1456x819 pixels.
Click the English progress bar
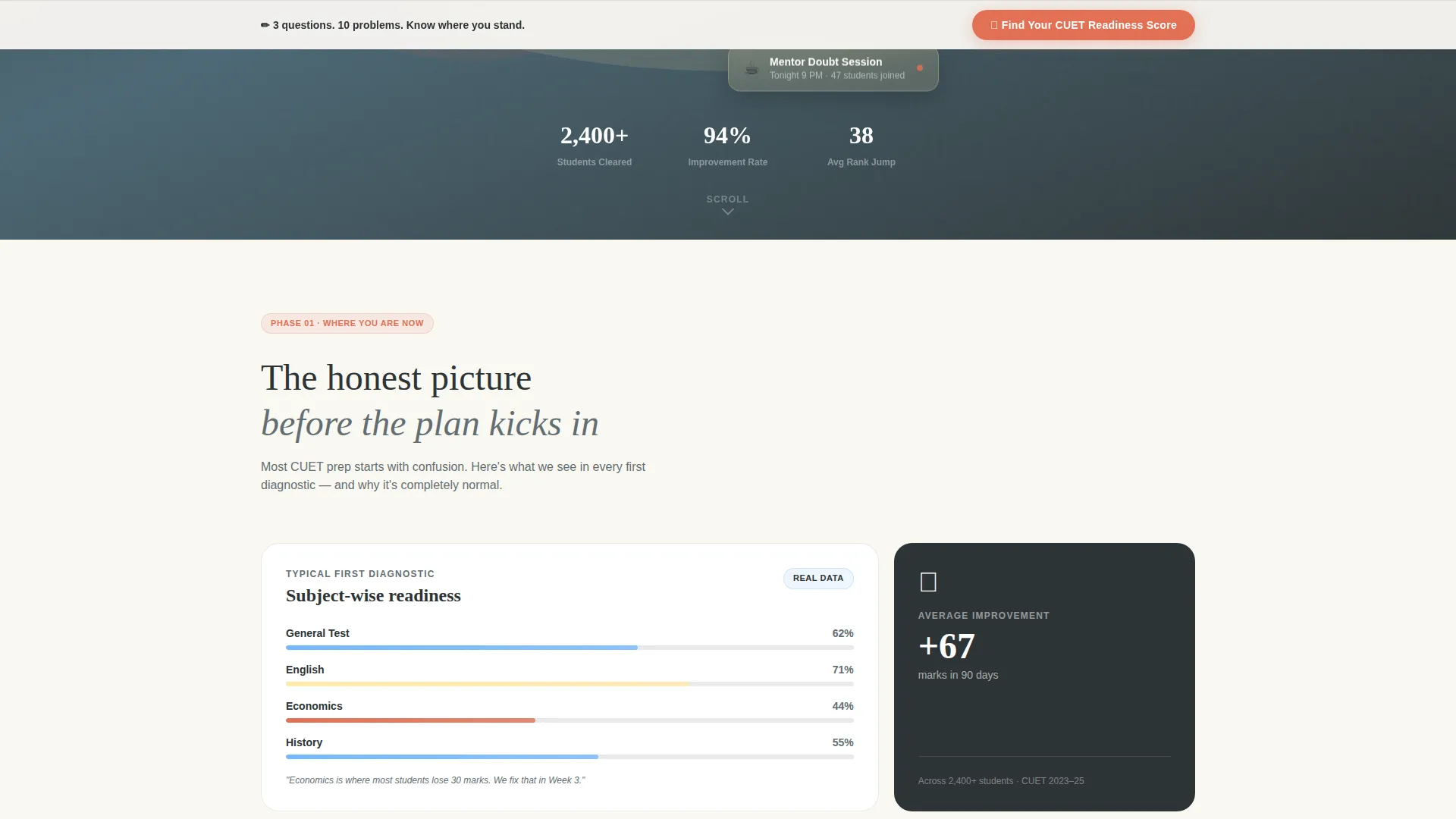[x=570, y=684]
